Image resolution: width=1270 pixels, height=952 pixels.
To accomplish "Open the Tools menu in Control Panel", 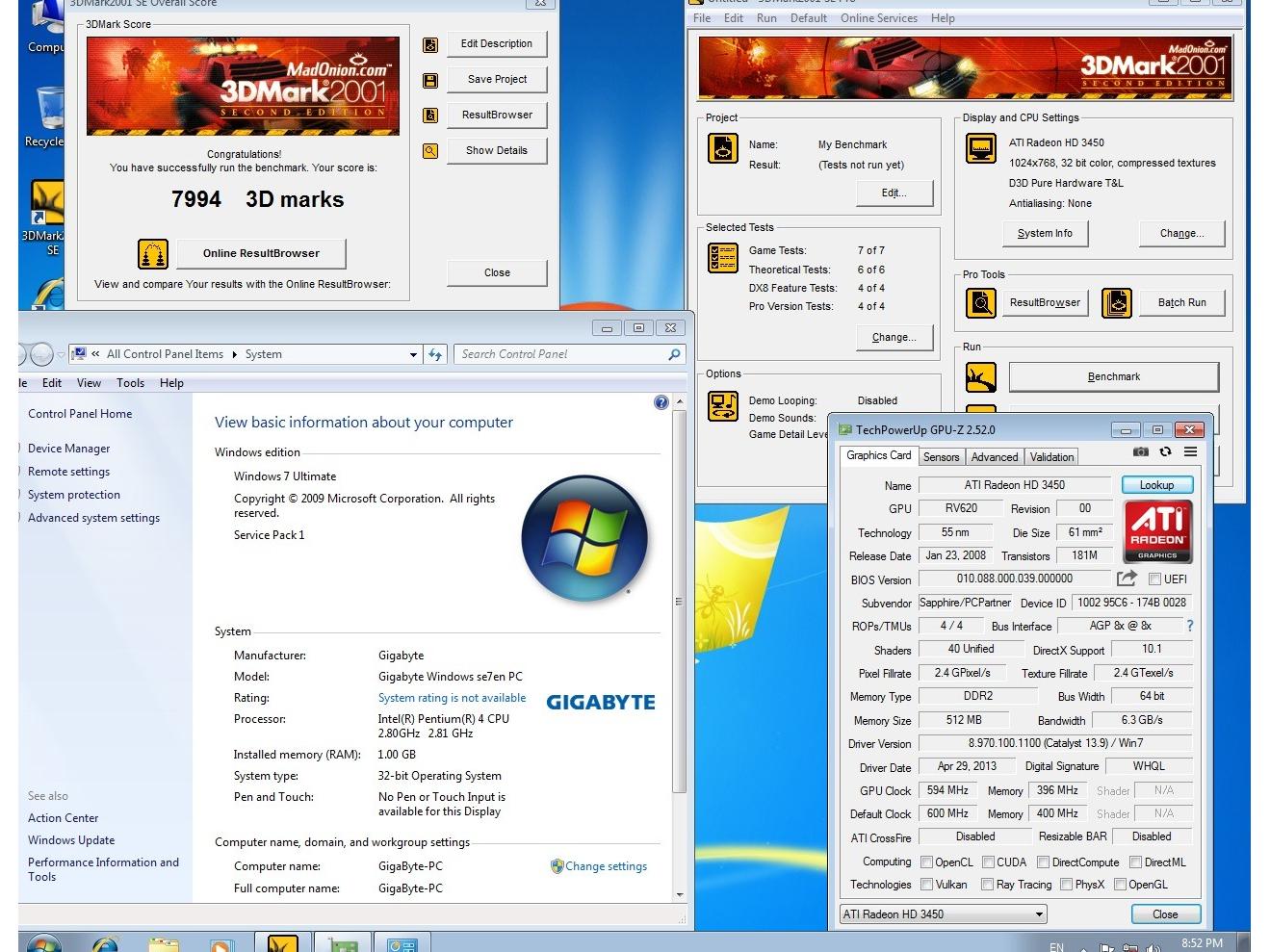I will (x=130, y=383).
